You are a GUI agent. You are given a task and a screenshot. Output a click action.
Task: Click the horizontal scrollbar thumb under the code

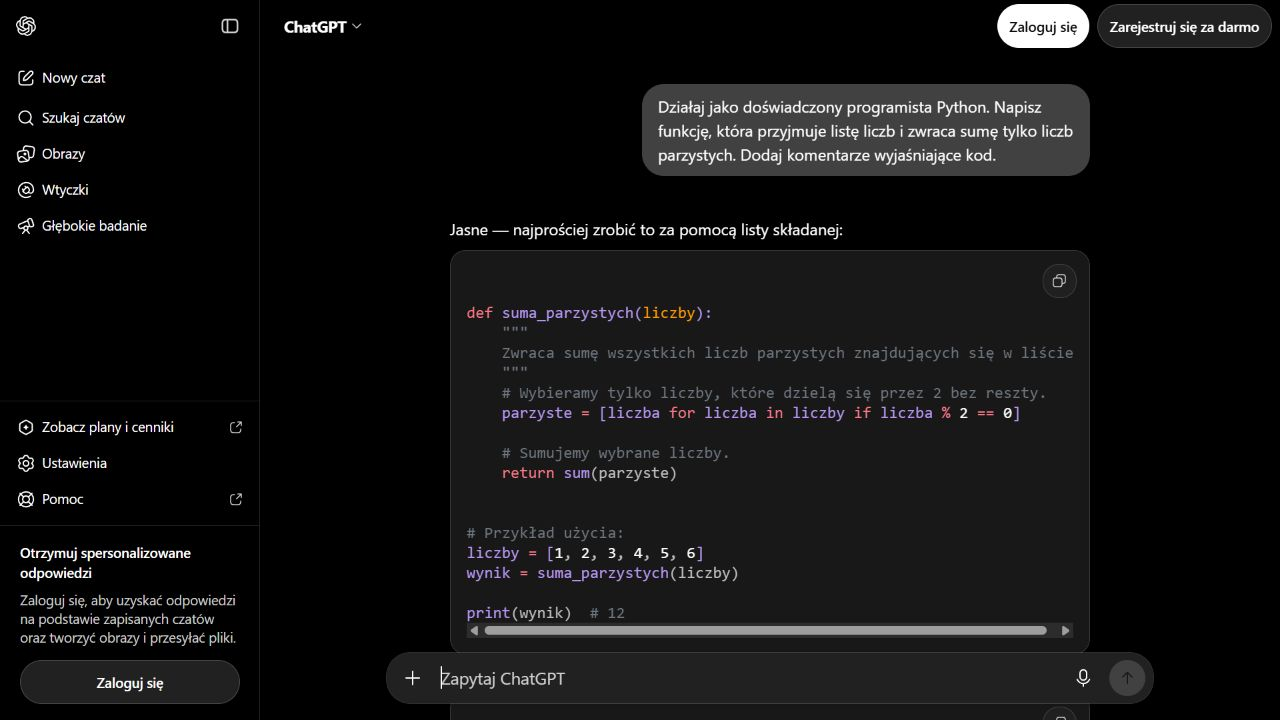(765, 630)
